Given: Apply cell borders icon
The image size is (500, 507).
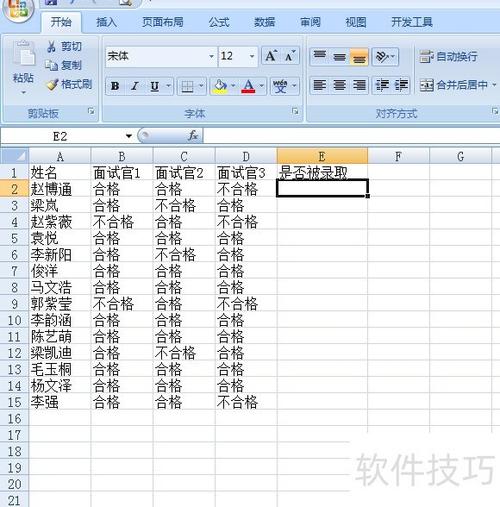Looking at the screenshot, I should (187, 87).
